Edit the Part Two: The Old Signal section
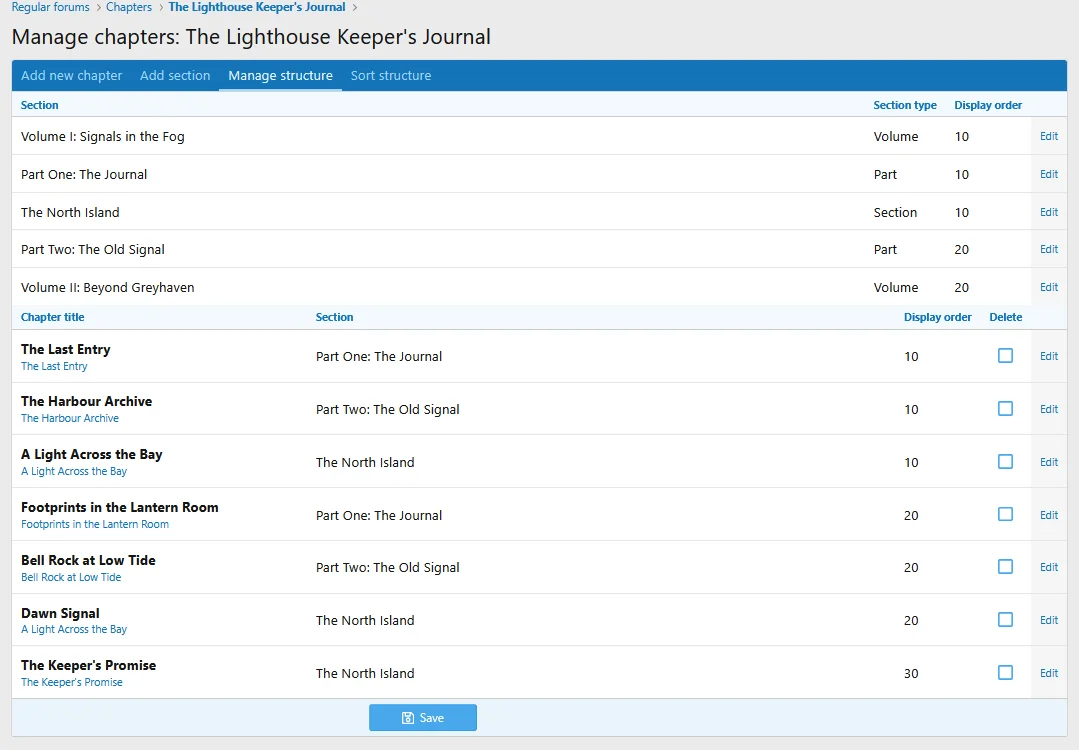1079x750 pixels. pos(1049,249)
